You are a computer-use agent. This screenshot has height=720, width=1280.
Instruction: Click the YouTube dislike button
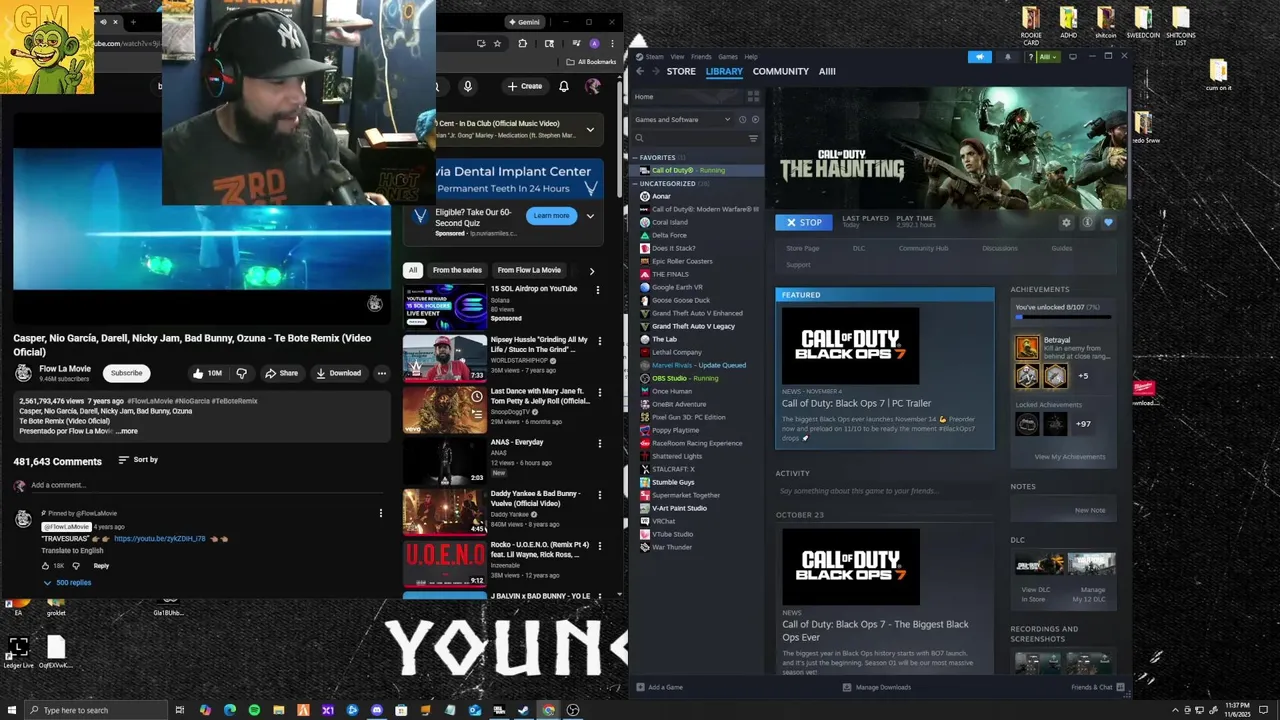(241, 373)
